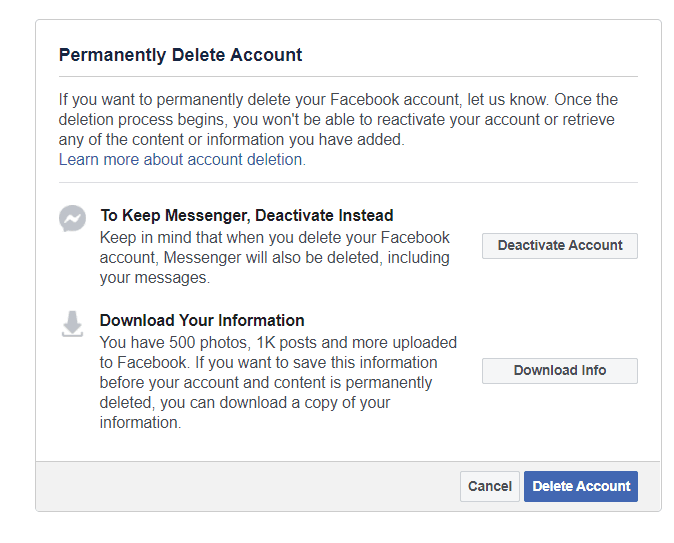Confirm with the blue Delete Account button
The height and width of the screenshot is (543, 674).
581,486
